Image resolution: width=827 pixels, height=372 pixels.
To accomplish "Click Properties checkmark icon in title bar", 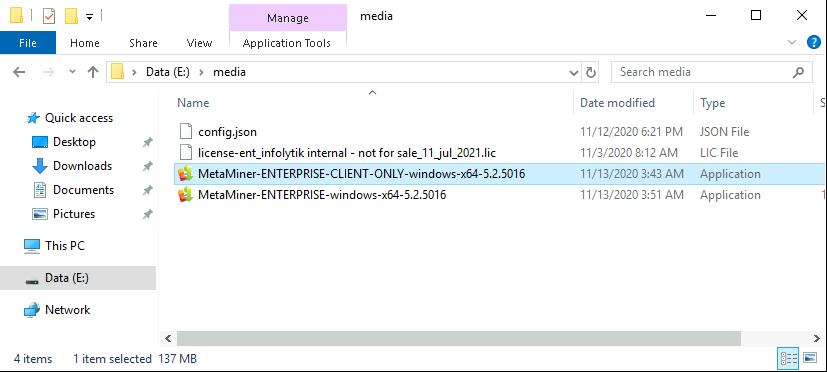I will tap(49, 16).
